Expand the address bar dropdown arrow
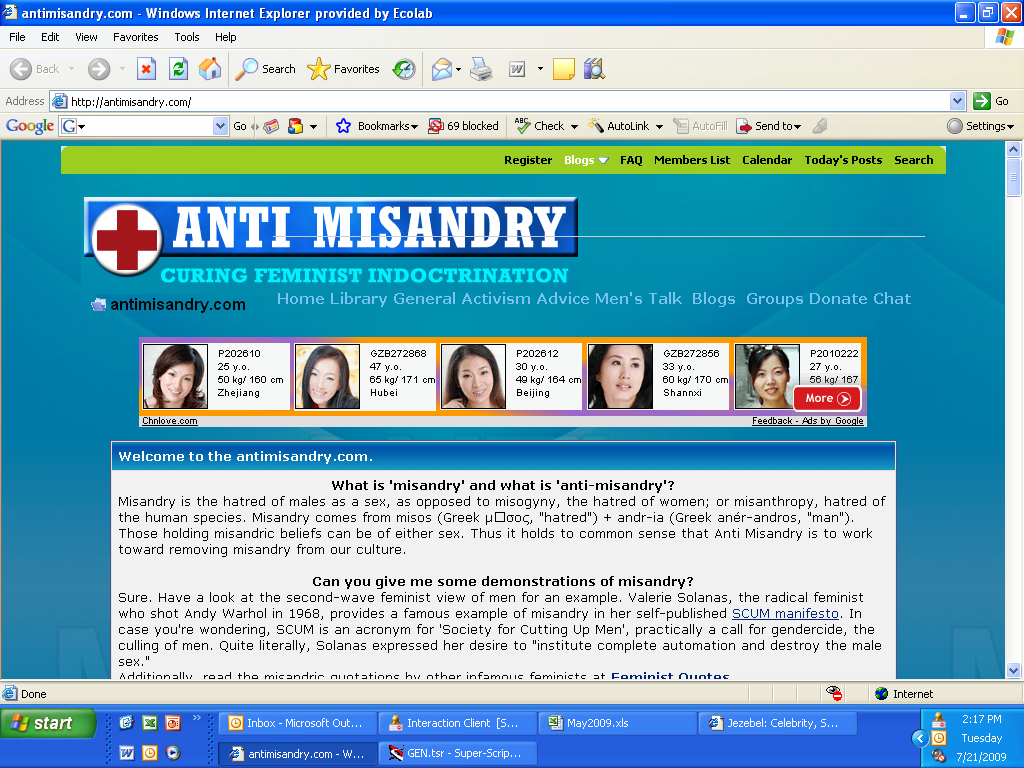This screenshot has width=1024, height=768. click(957, 101)
